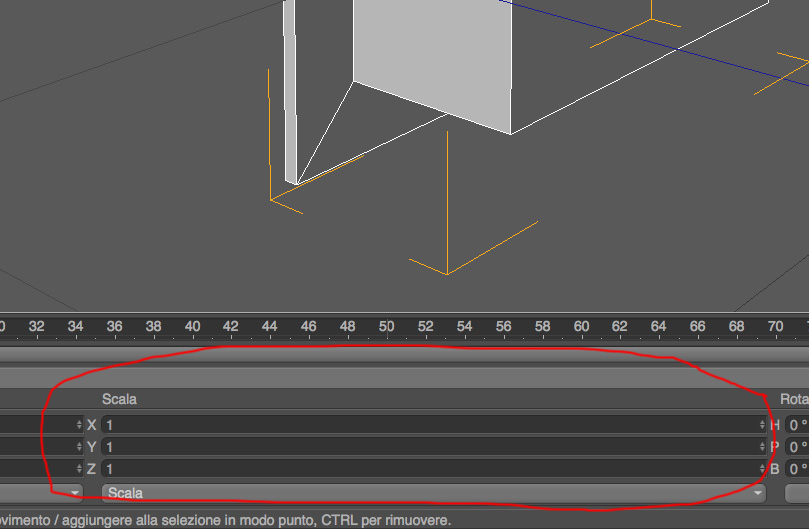The width and height of the screenshot is (809, 529).
Task: Click the position X field stepper arrows
Action: pyautogui.click(x=79, y=425)
